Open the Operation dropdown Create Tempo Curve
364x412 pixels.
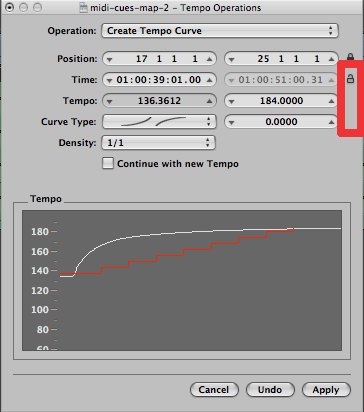pos(220,31)
